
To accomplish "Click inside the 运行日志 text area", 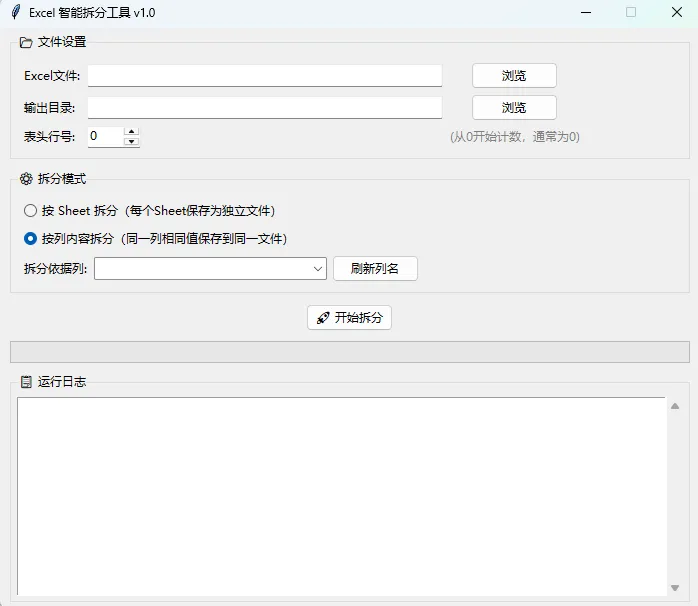I will coord(341,496).
